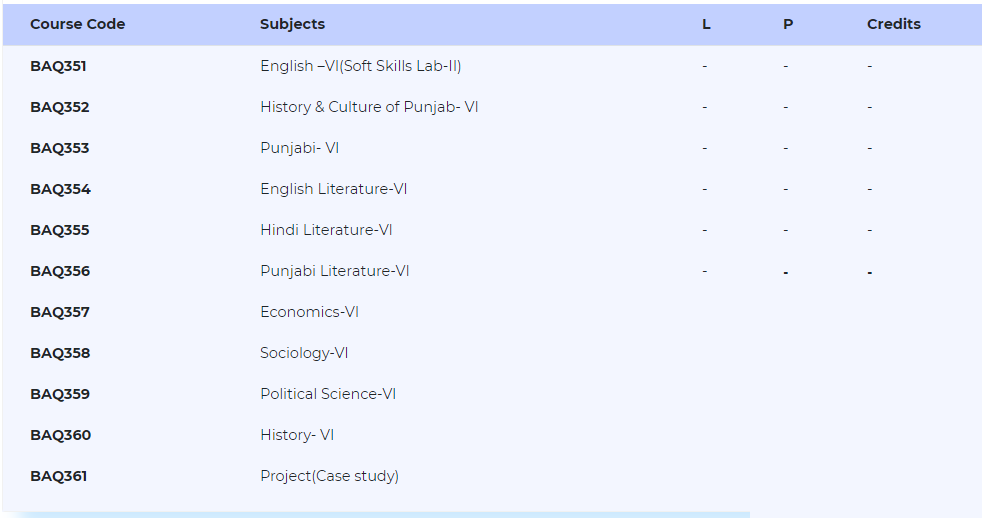Click English Literature-VI subject
982x518 pixels.
click(333, 189)
